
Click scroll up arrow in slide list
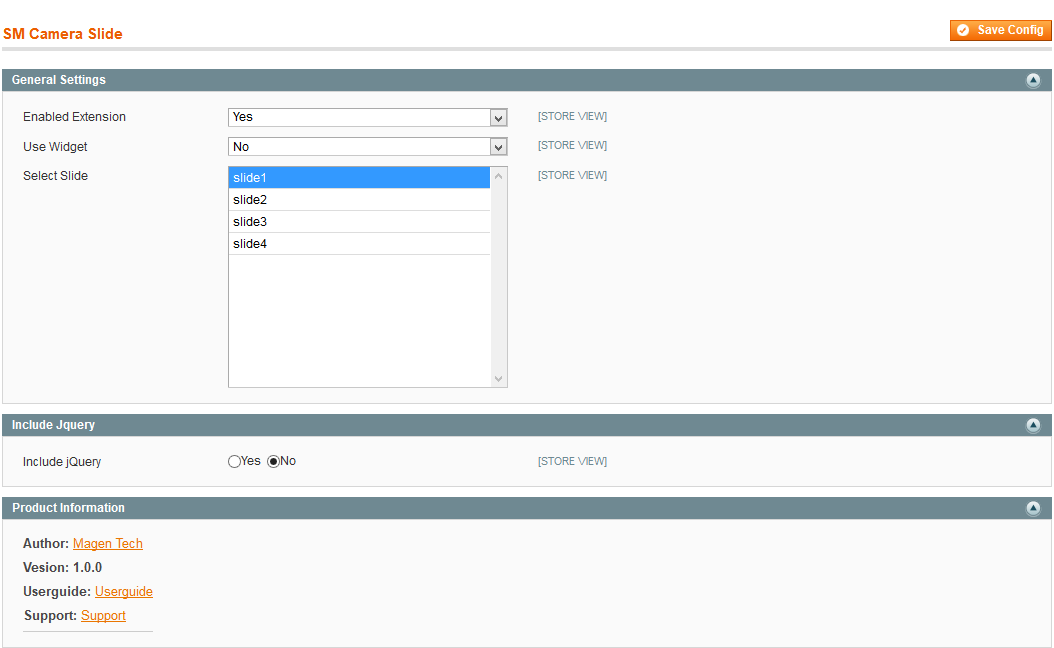coord(499,176)
